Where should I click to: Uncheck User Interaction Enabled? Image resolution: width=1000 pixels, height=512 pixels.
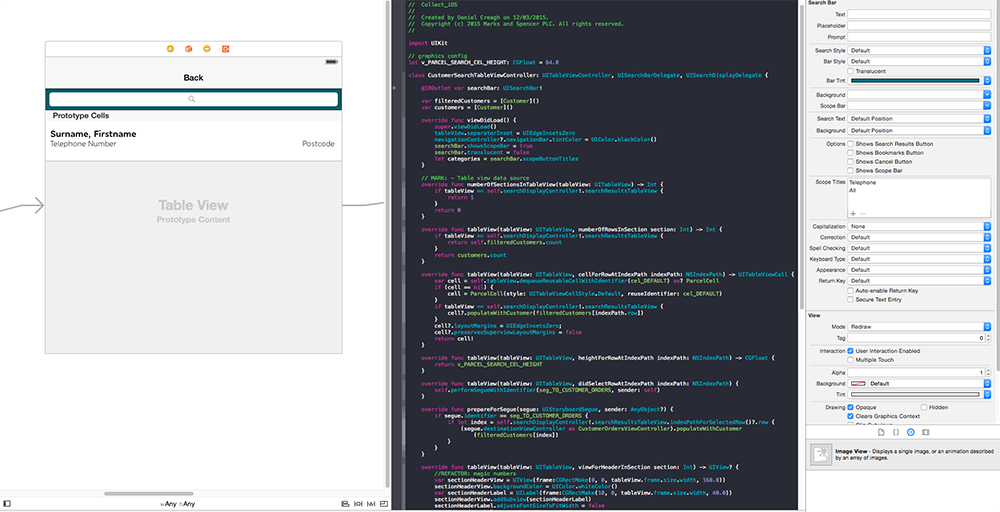(x=850, y=351)
